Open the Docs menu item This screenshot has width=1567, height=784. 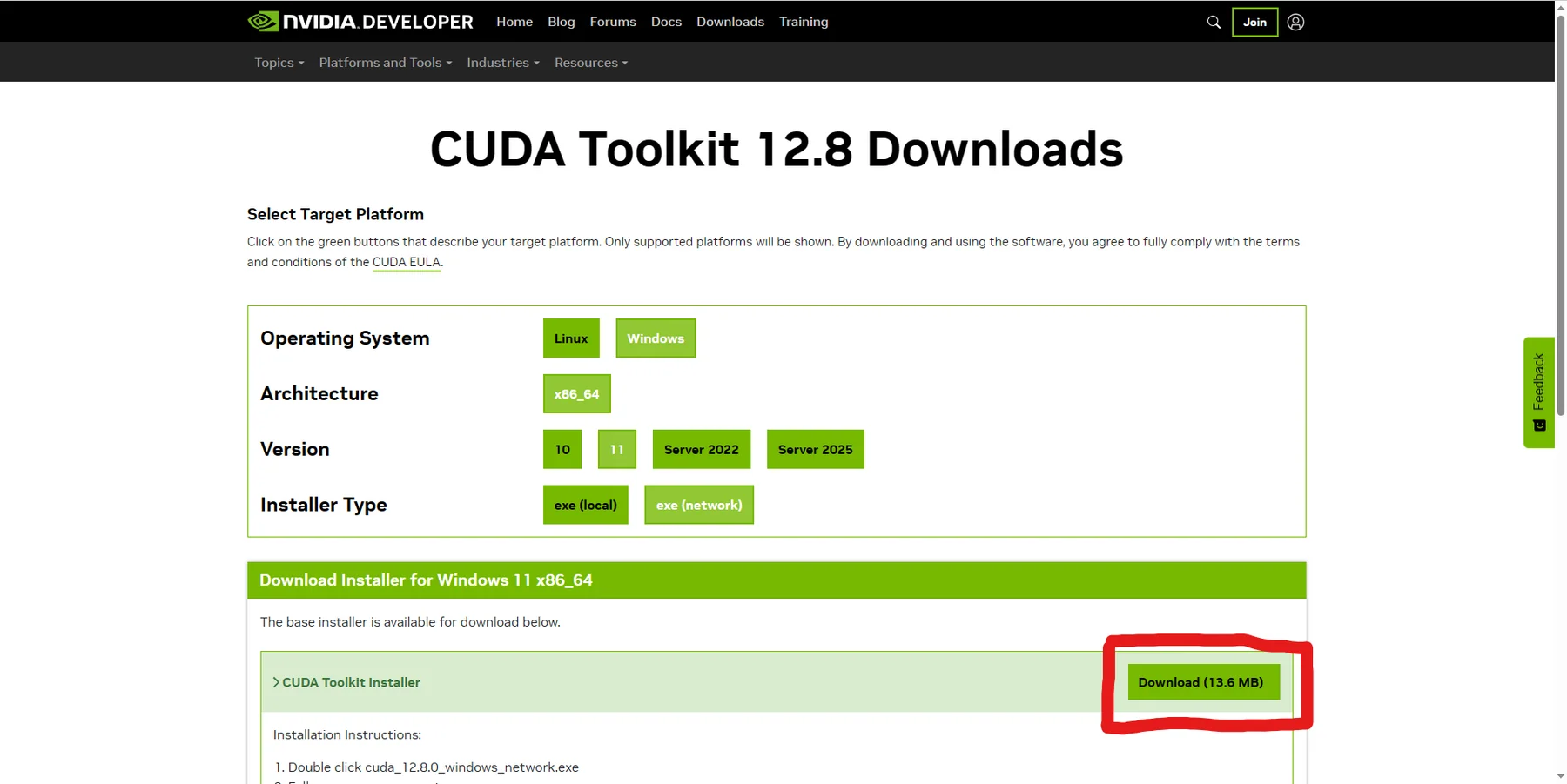click(x=666, y=21)
